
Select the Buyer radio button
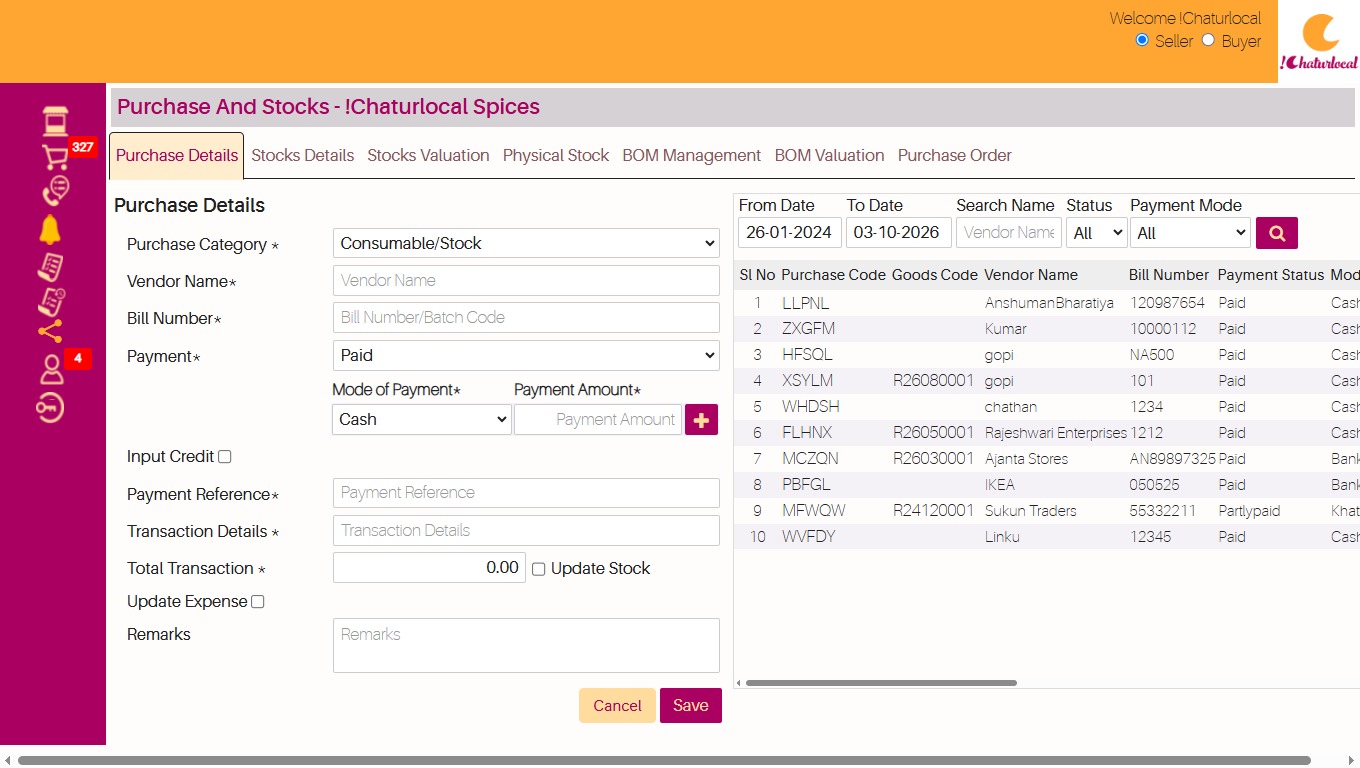[x=1208, y=40]
